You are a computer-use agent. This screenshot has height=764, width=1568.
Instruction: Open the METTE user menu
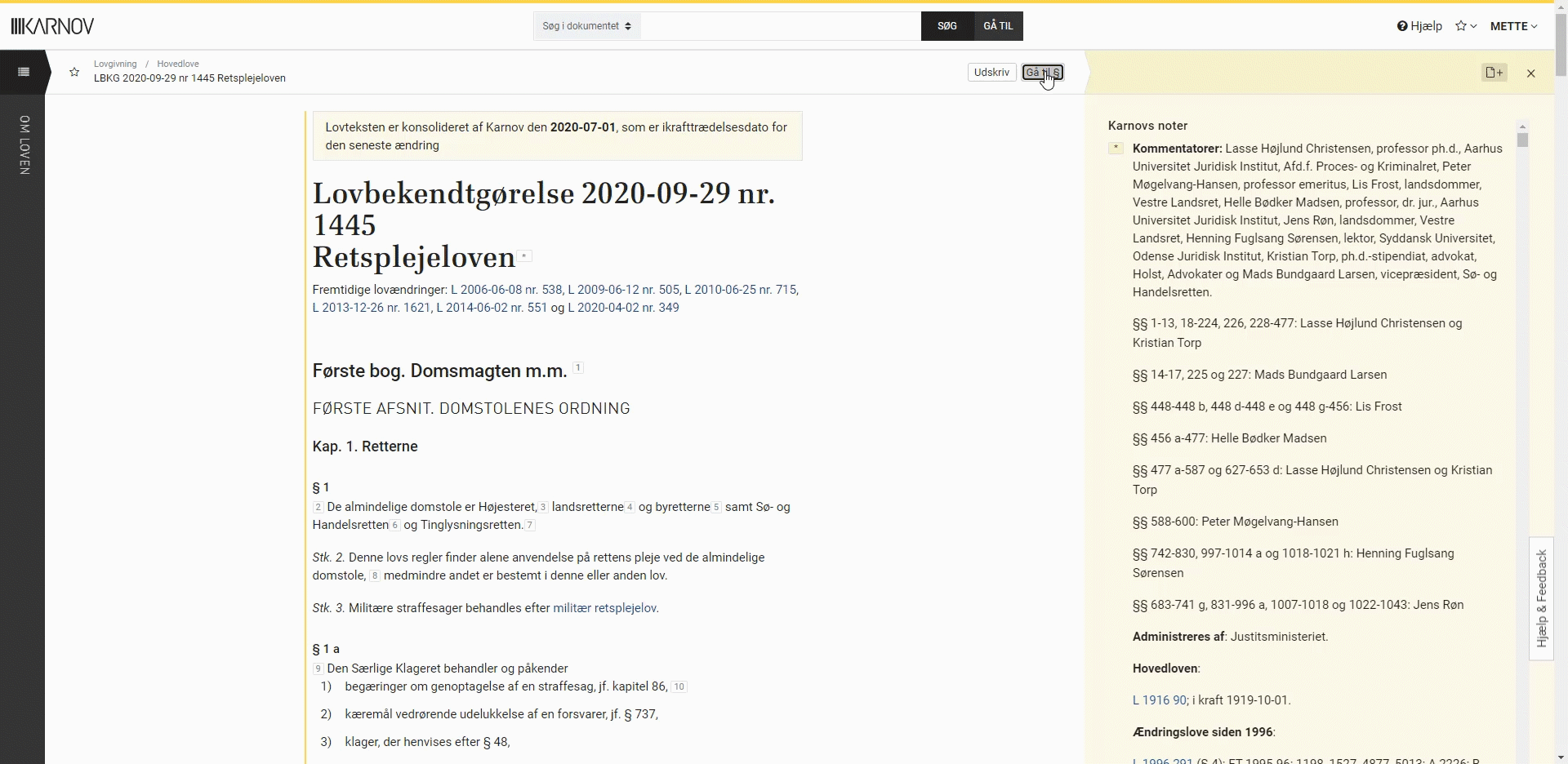point(1513,26)
